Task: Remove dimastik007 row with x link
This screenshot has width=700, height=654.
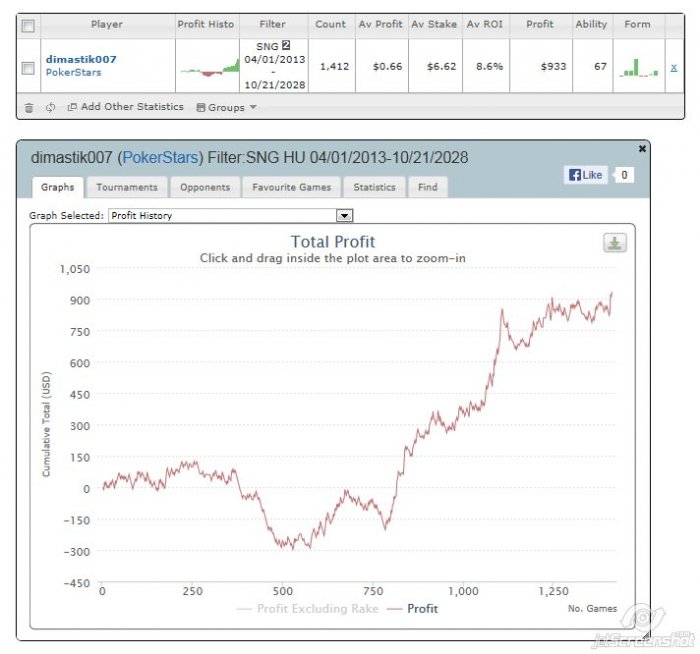Action: [674, 67]
